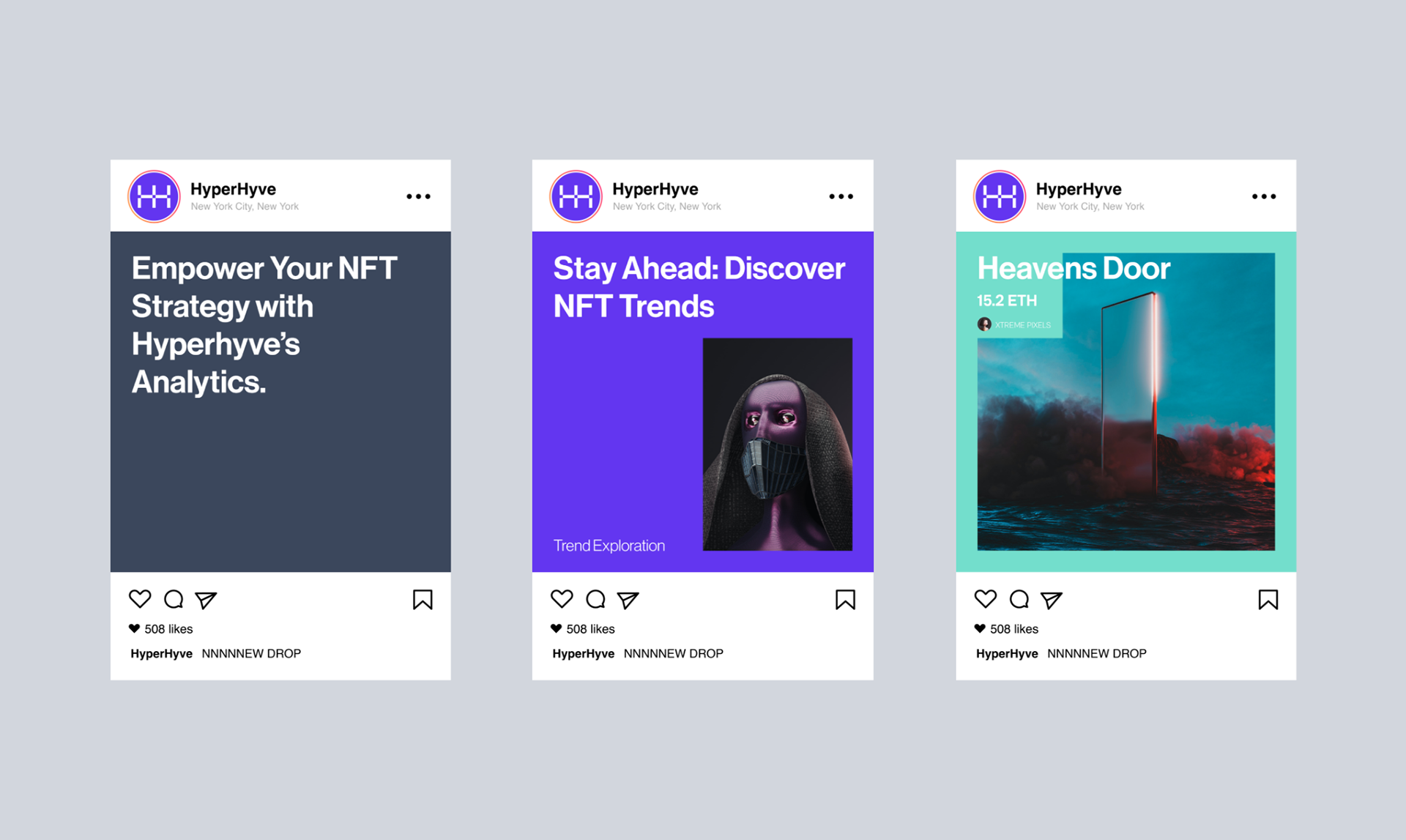Screen dimensions: 1406x840
Task: Open HyperHyve header name on Stay Ahead post
Action: pos(655,189)
